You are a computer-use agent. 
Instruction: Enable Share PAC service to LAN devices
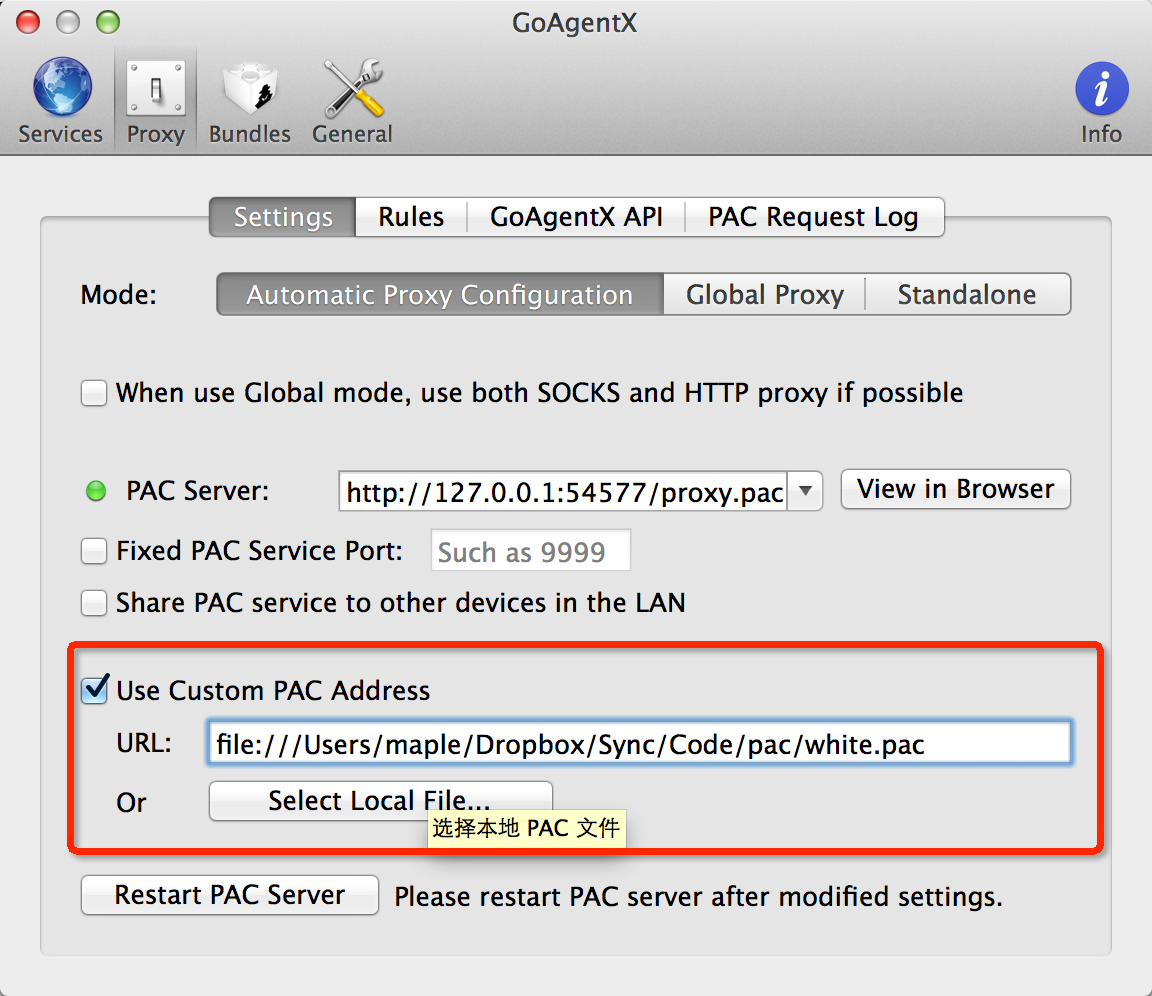[x=94, y=603]
